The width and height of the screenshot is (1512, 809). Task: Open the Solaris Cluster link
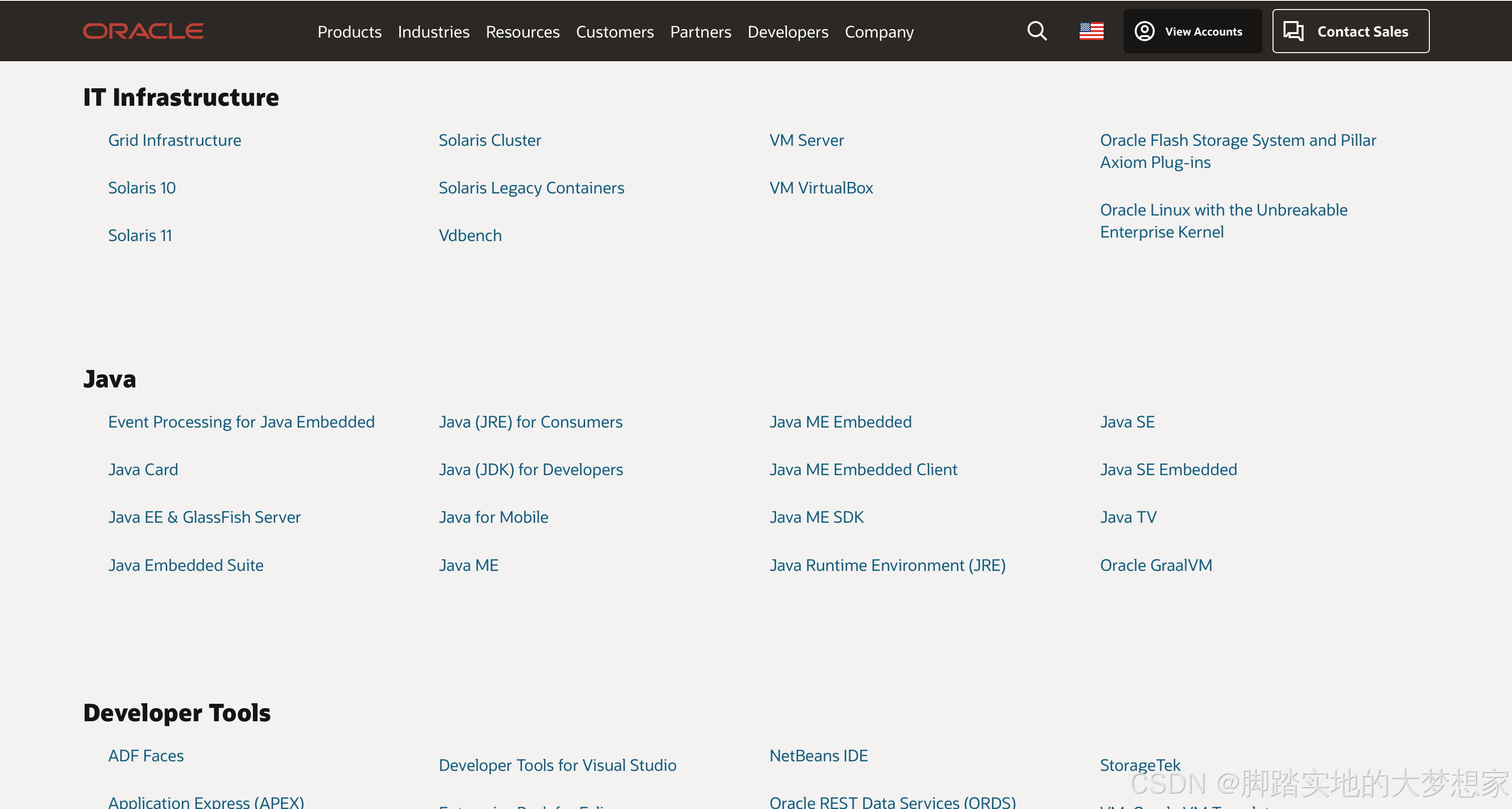click(x=489, y=140)
